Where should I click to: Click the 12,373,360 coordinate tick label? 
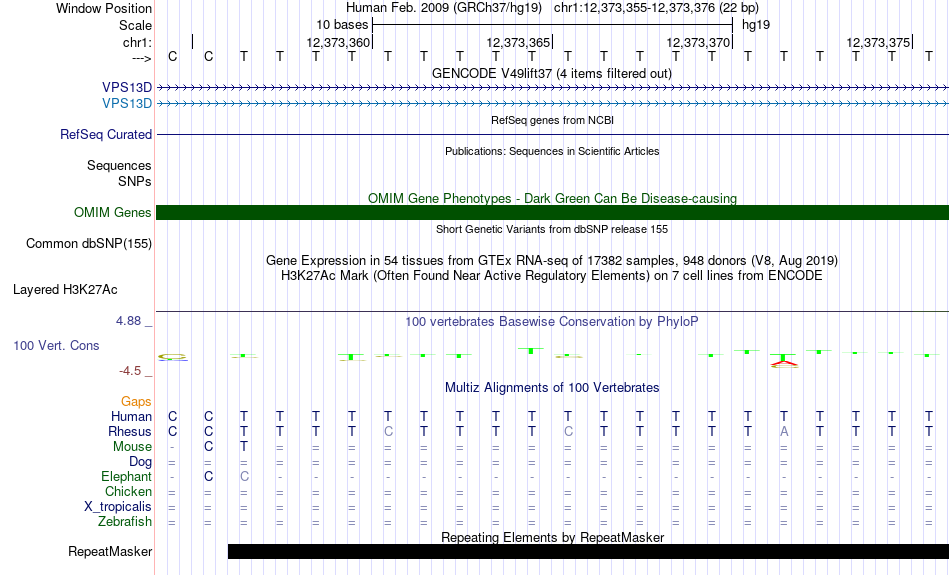(338, 42)
